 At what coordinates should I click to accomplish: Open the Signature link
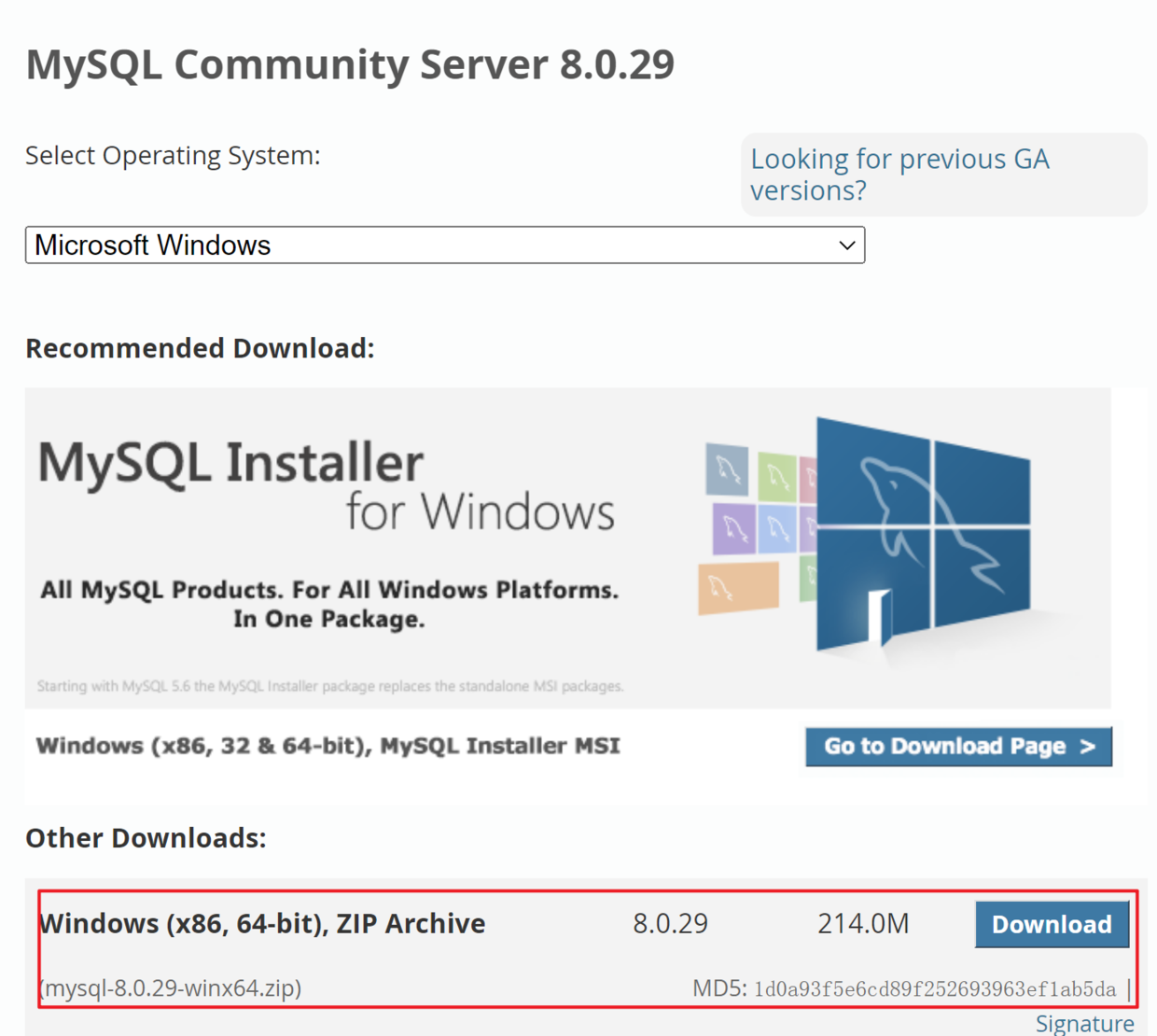(1084, 1024)
